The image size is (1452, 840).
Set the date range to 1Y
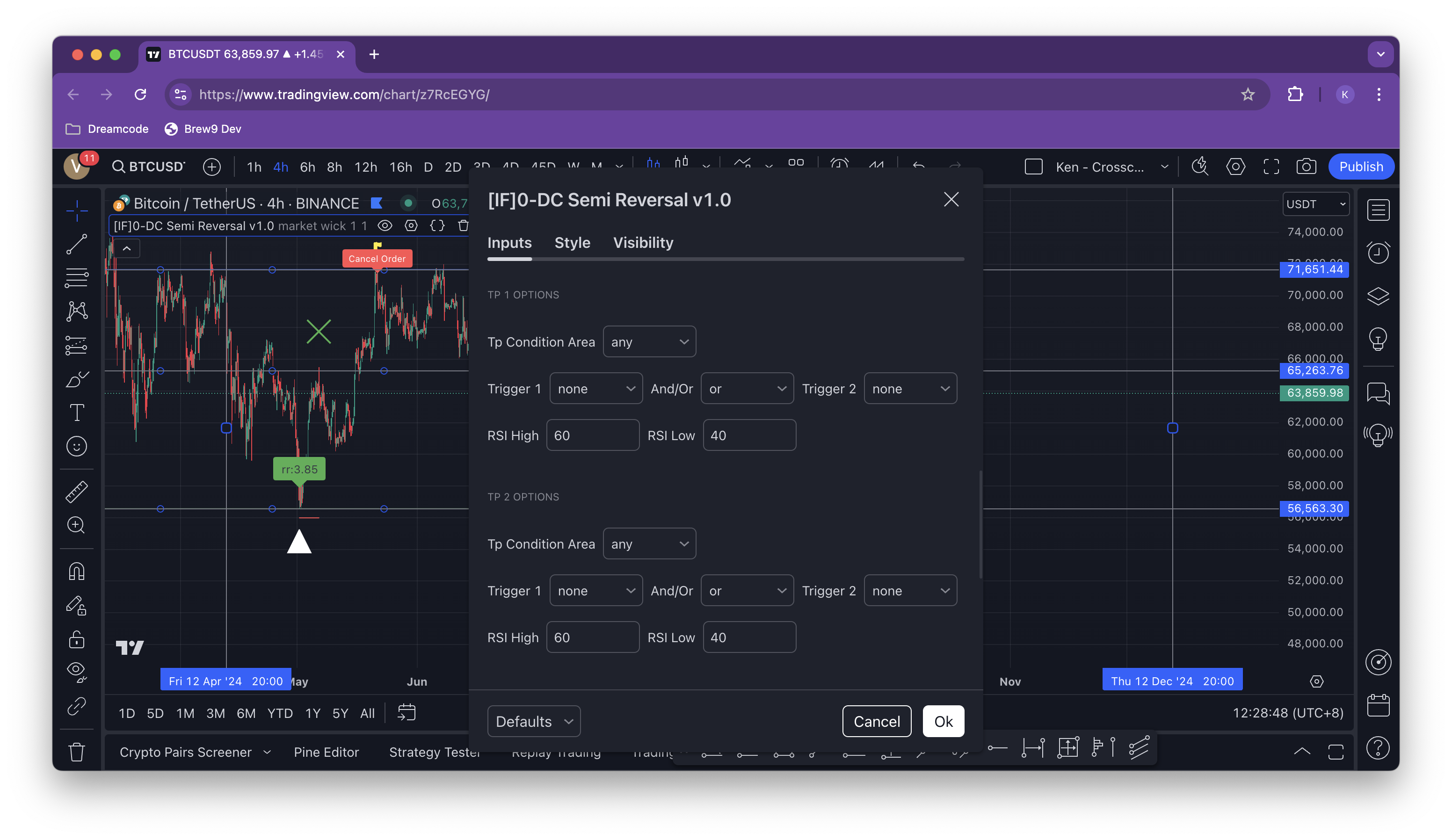click(x=312, y=713)
